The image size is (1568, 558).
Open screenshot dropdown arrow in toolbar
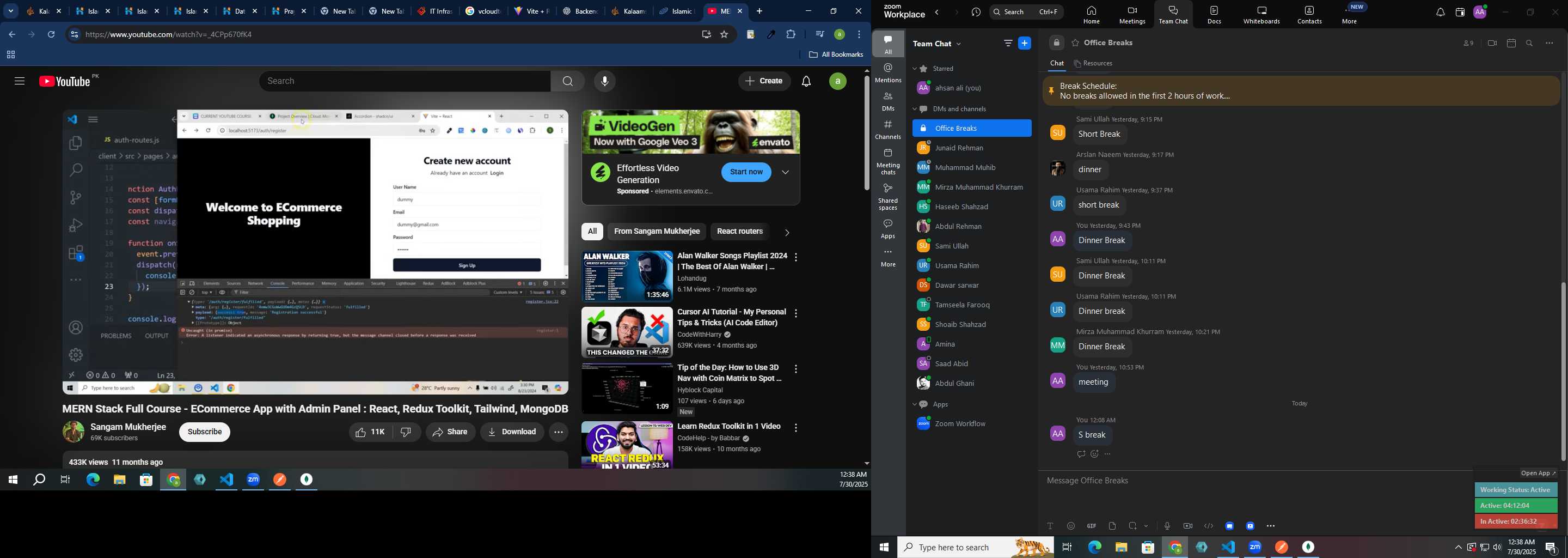tap(1147, 526)
